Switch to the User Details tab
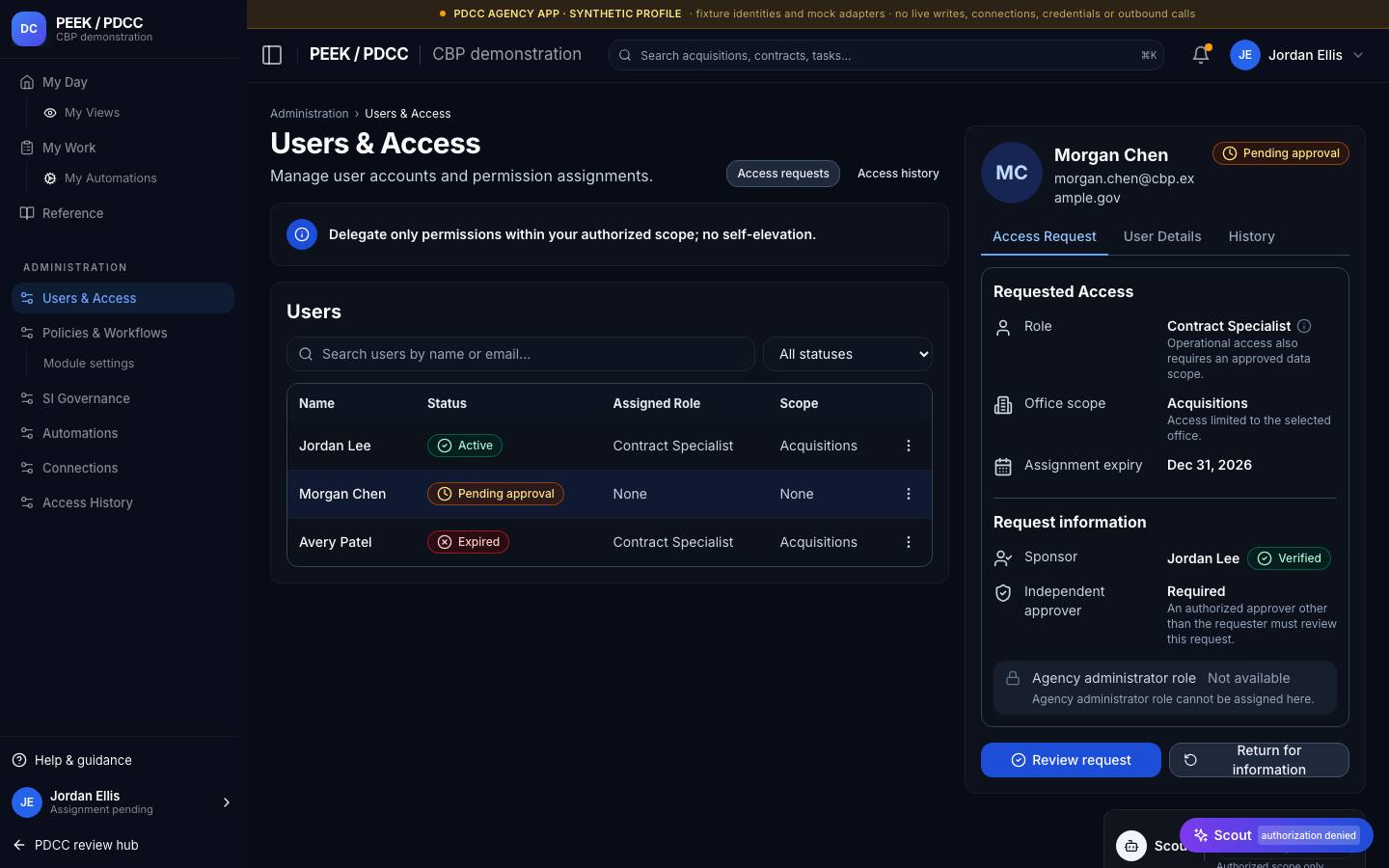 [x=1162, y=236]
